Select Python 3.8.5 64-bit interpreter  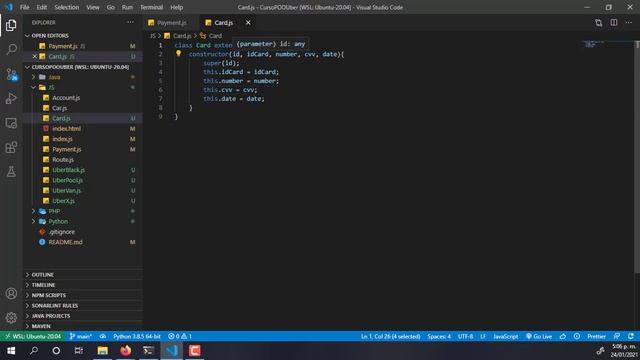tap(137, 336)
